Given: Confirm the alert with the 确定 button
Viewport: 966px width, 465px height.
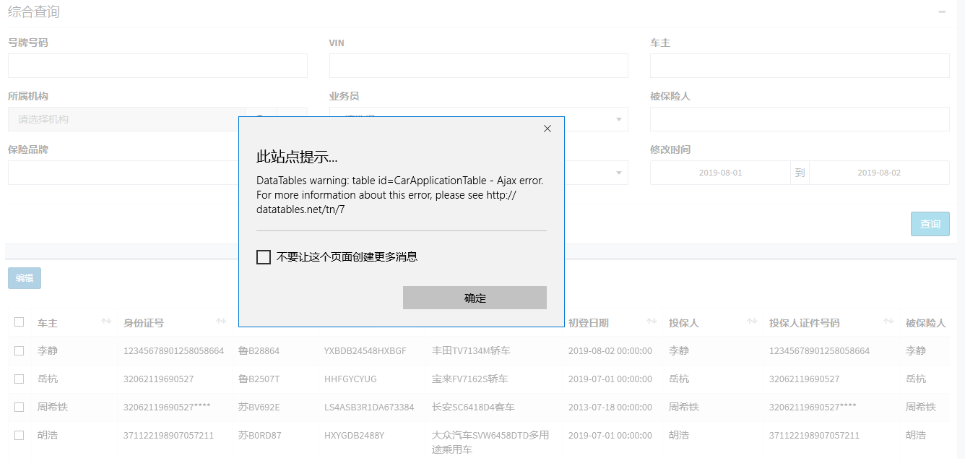Looking at the screenshot, I should 474,297.
